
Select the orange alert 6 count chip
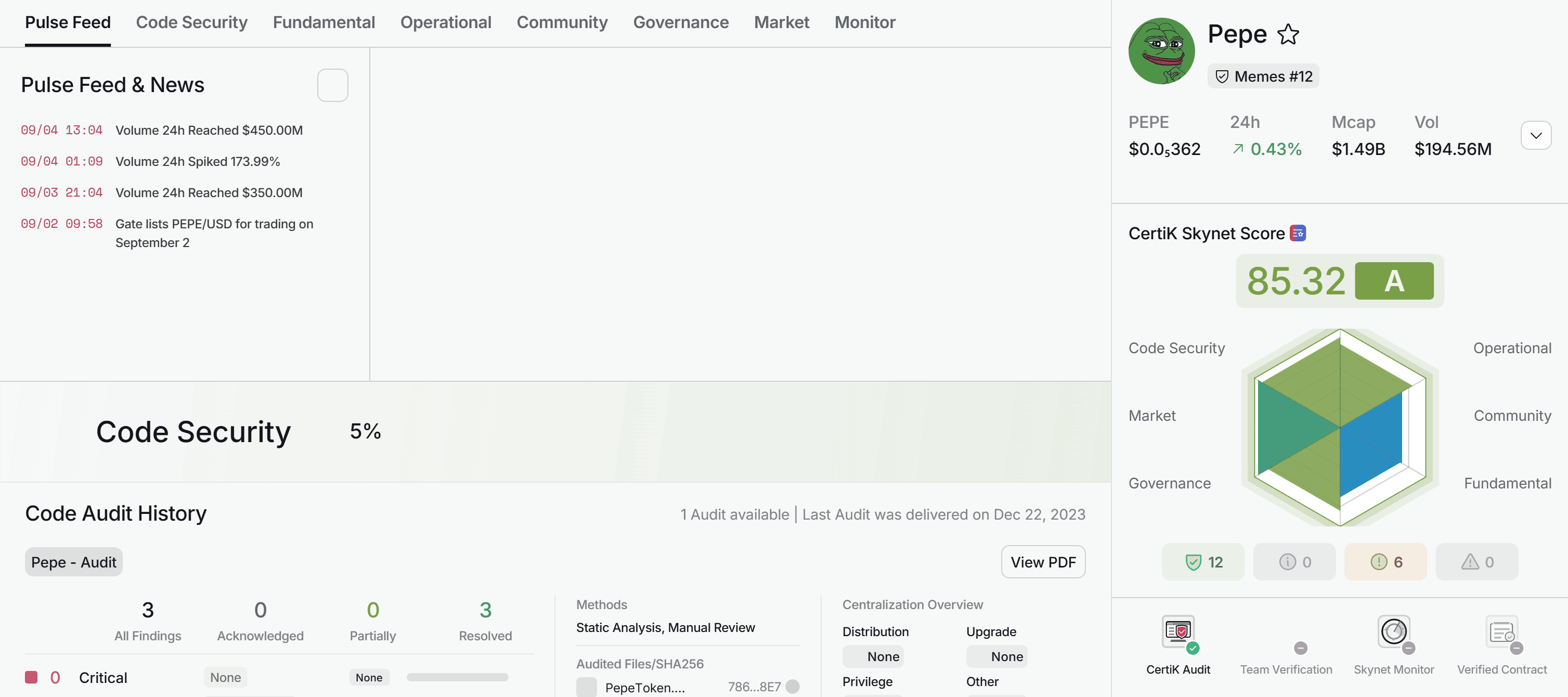[x=1386, y=562]
